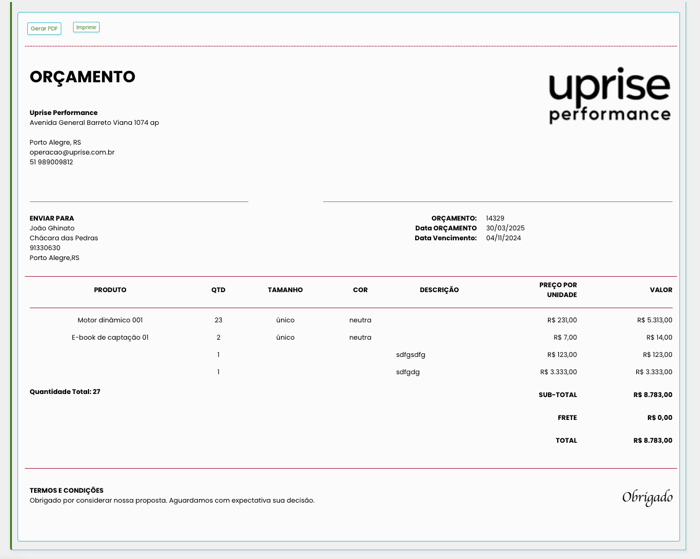Click value R$ 5.313,00
The height and width of the screenshot is (559, 700).
[654, 320]
